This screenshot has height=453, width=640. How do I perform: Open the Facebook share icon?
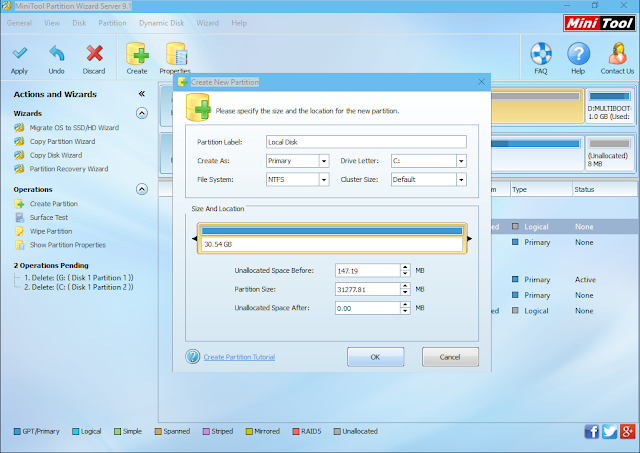point(591,431)
